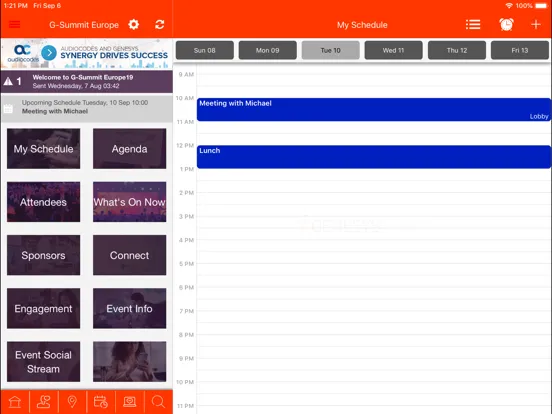Open settings gear next to G-Summit Europe
The width and height of the screenshot is (552, 414).
[x=134, y=25]
